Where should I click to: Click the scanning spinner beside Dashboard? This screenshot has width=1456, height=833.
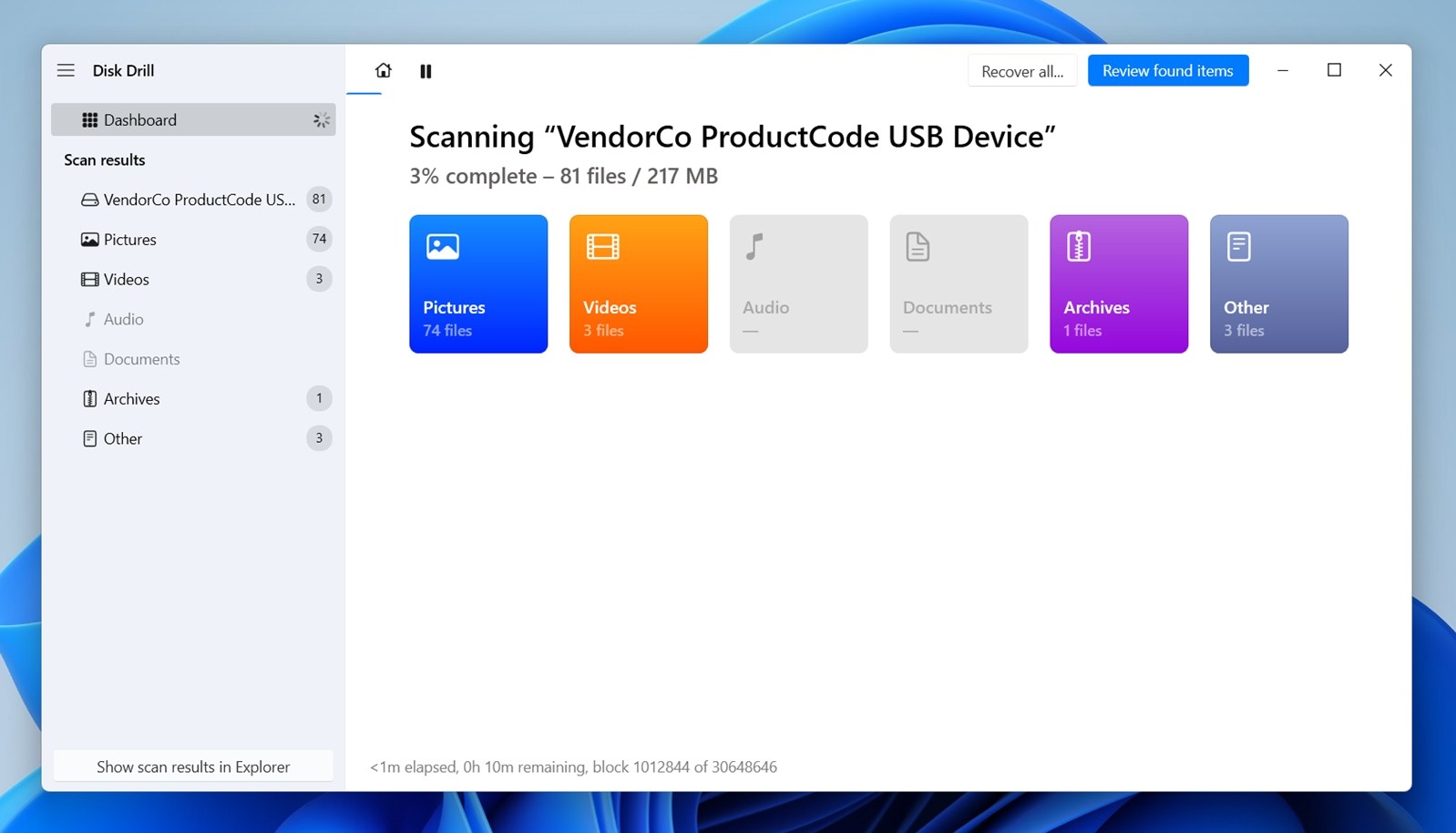pyautogui.click(x=321, y=120)
